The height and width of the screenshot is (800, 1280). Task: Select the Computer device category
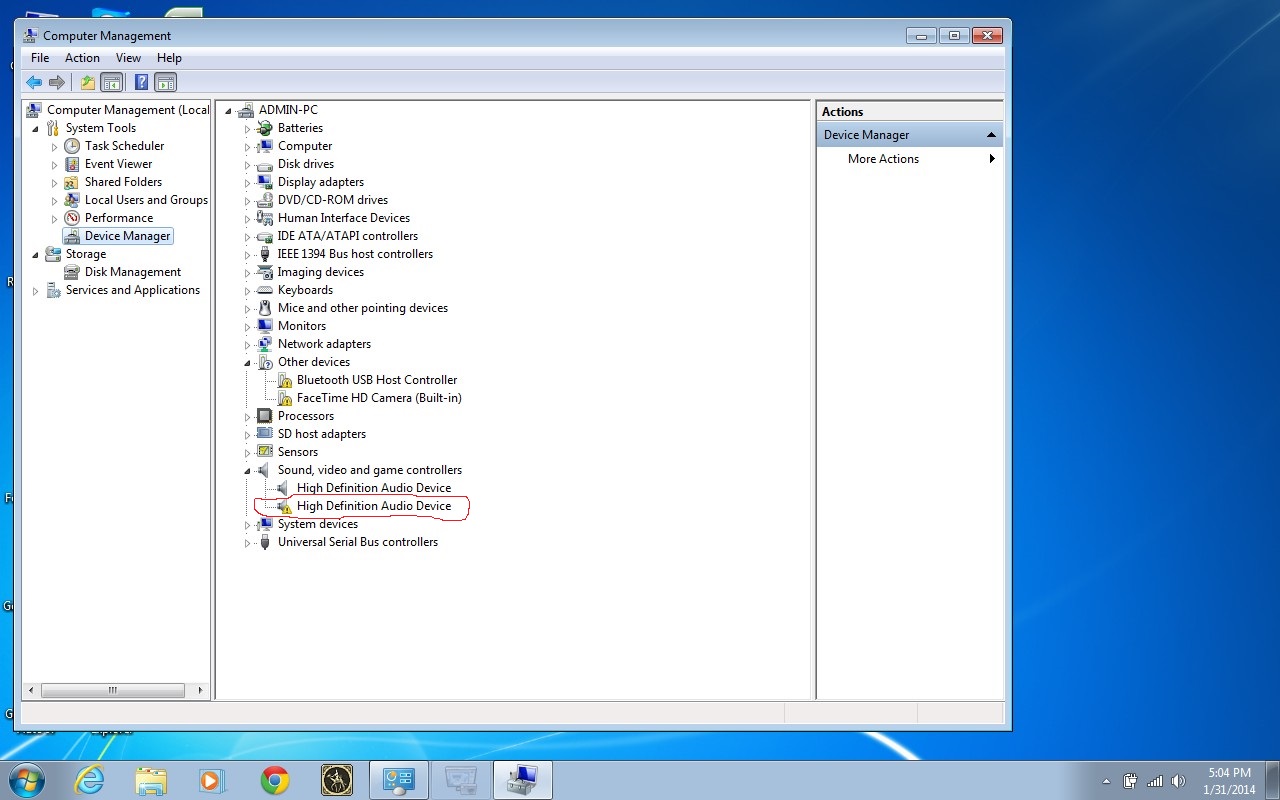point(305,146)
